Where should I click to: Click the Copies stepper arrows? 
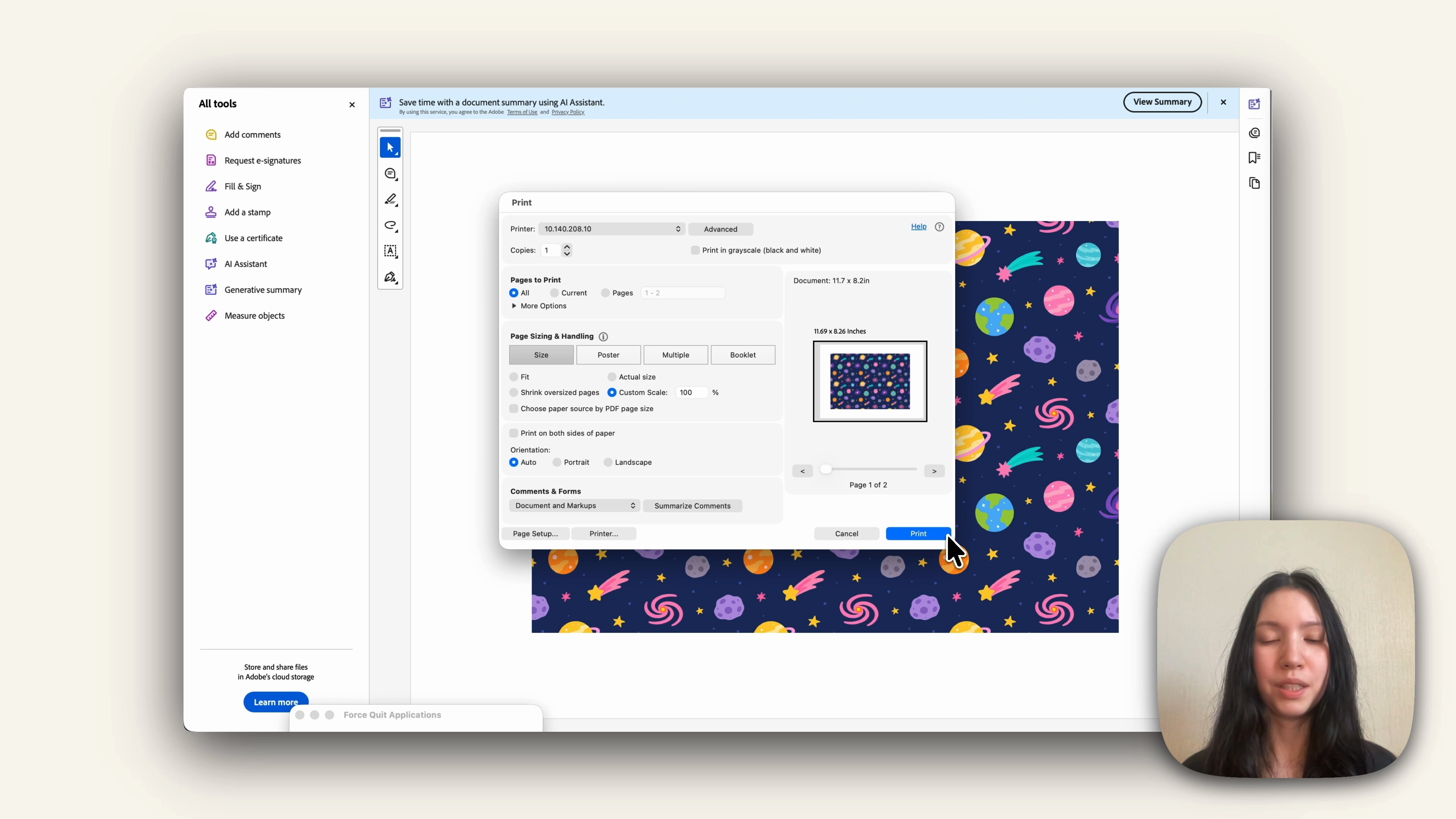(567, 250)
